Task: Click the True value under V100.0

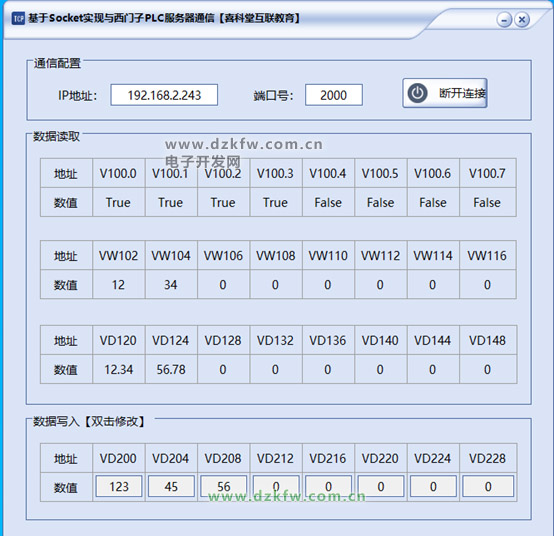Action: tap(118, 202)
